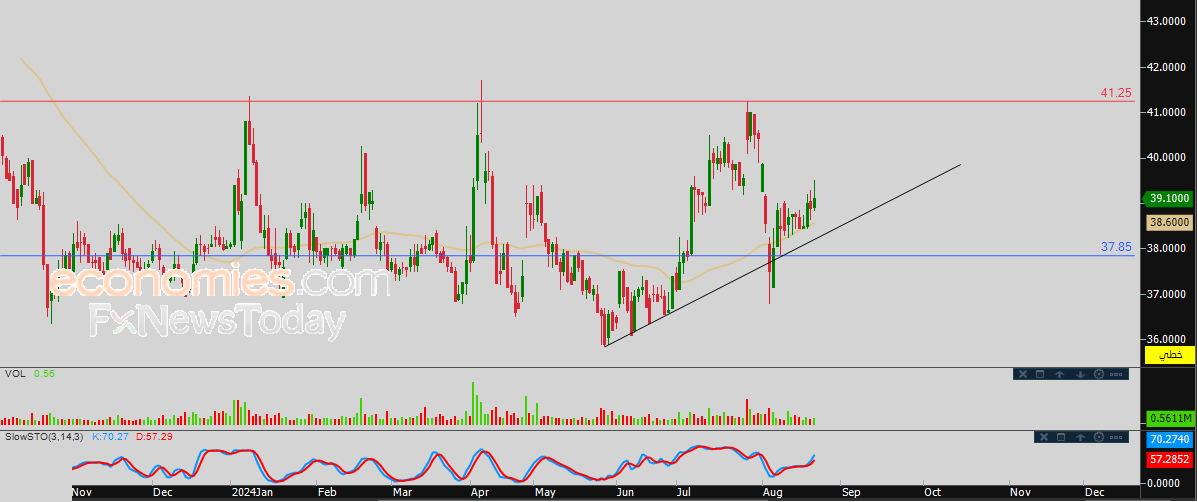Screen dimensions: 1197x502
Task: Click the yellow خطي scale label
Action: (1170, 355)
